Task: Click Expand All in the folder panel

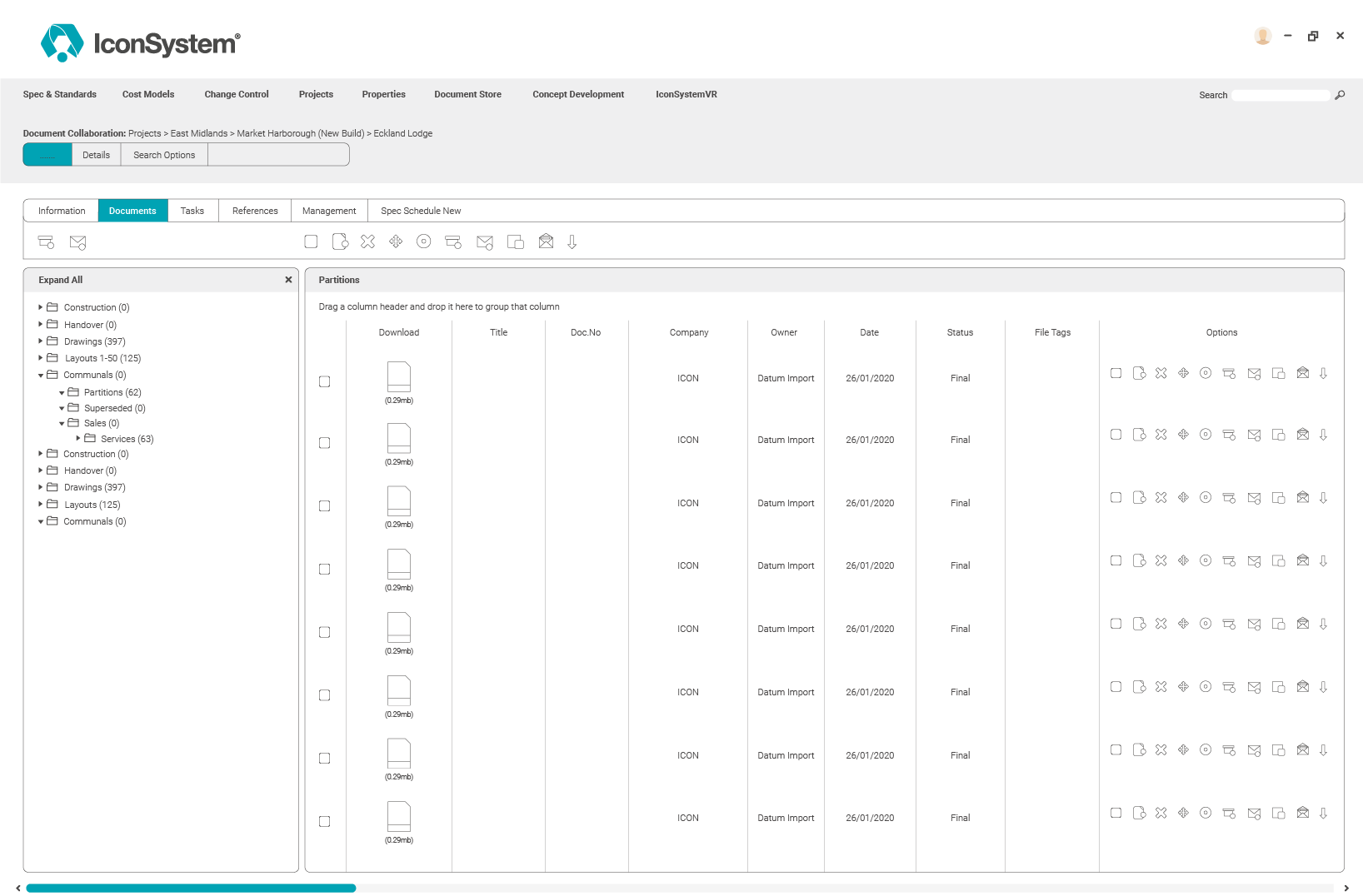Action: coord(60,280)
